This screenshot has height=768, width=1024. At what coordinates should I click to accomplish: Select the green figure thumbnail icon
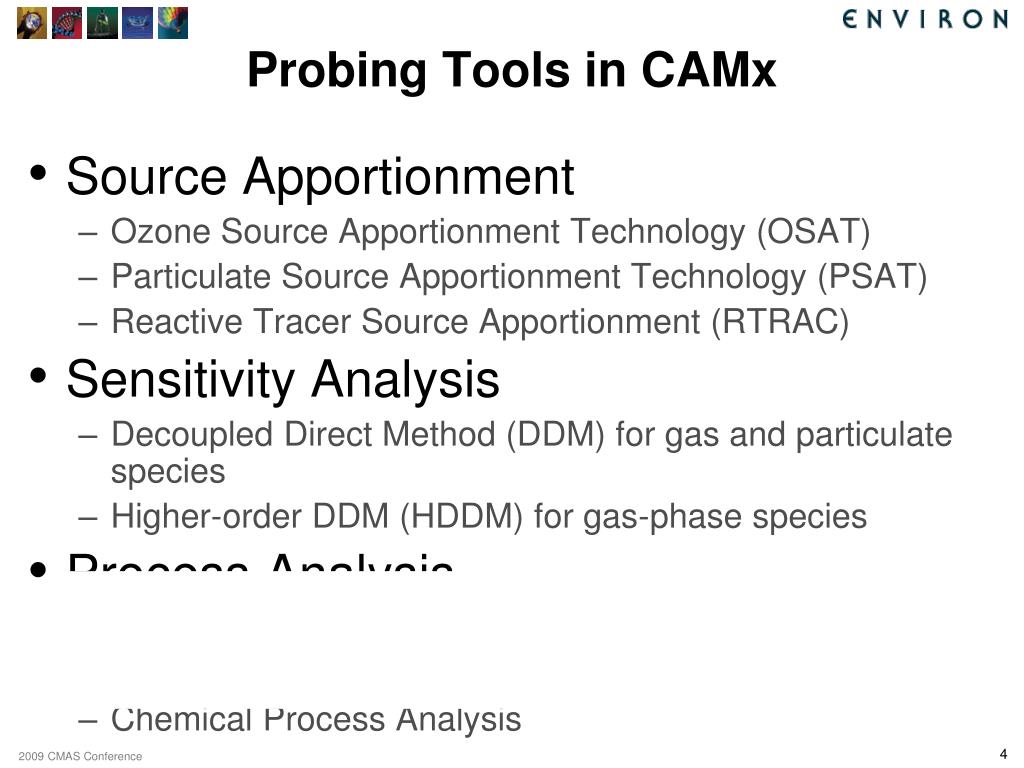point(103,23)
